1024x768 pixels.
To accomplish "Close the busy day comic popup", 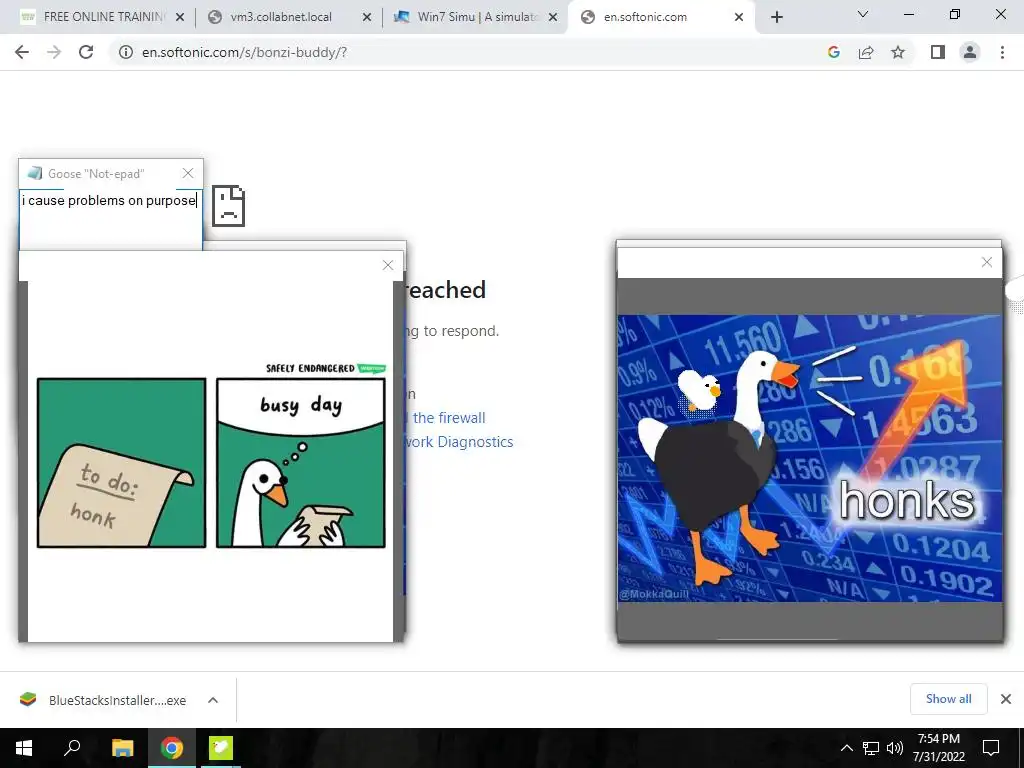I will pyautogui.click(x=388, y=265).
